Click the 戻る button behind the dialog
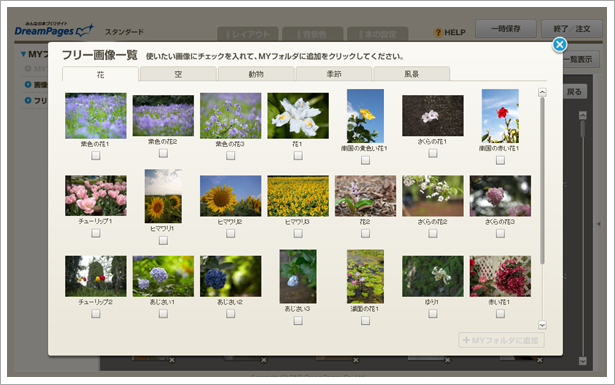Screen dimensions: 615x385 click(574, 92)
